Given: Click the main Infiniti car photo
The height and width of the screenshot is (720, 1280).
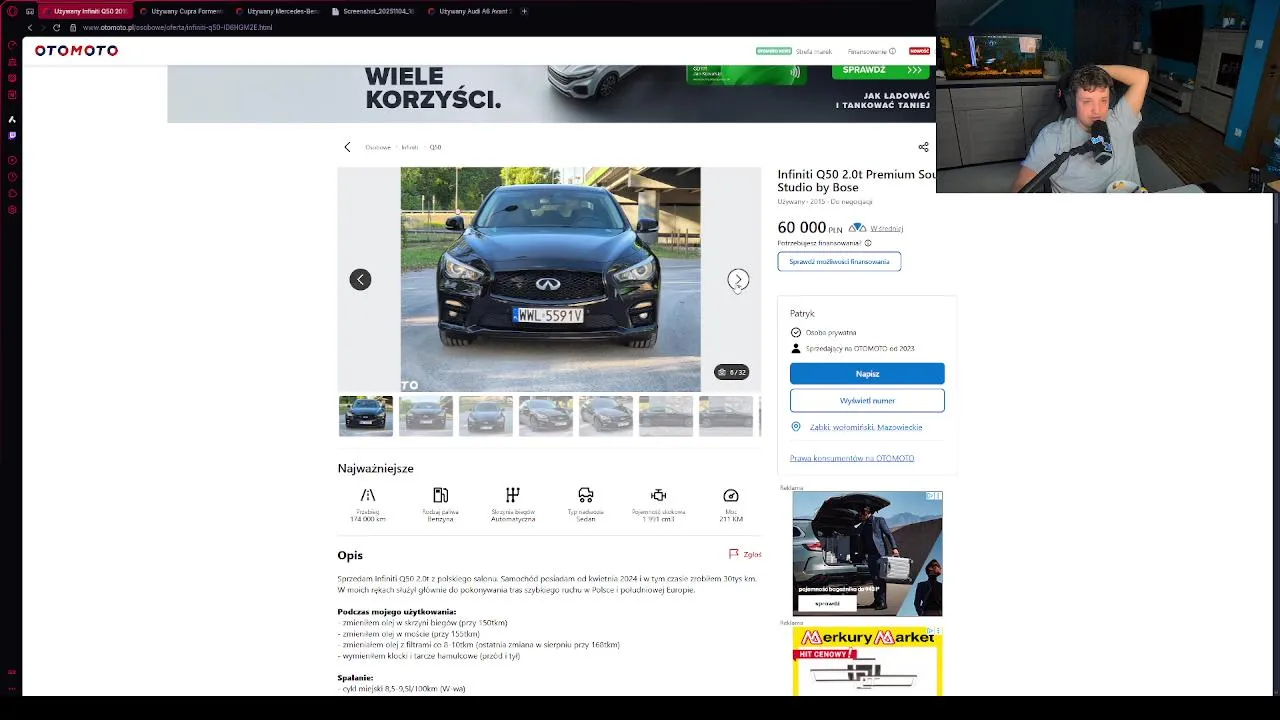Looking at the screenshot, I should click(x=550, y=279).
